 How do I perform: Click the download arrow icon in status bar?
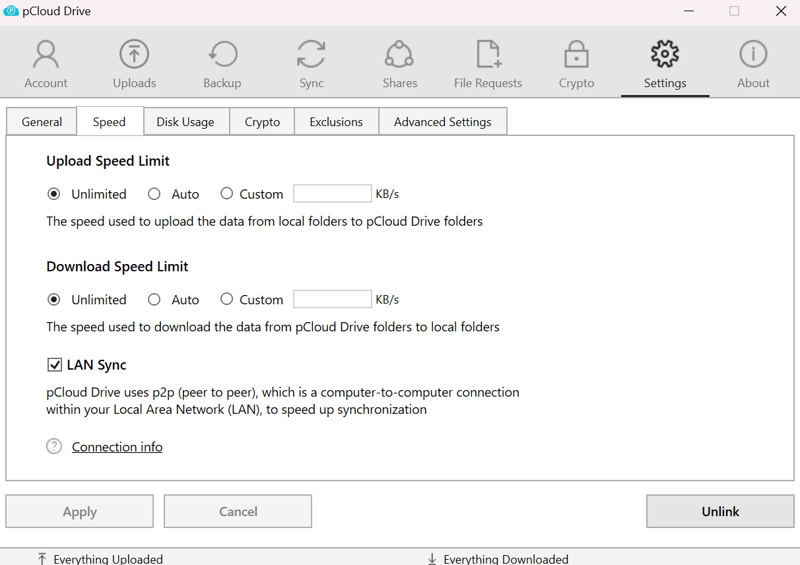pos(432,559)
